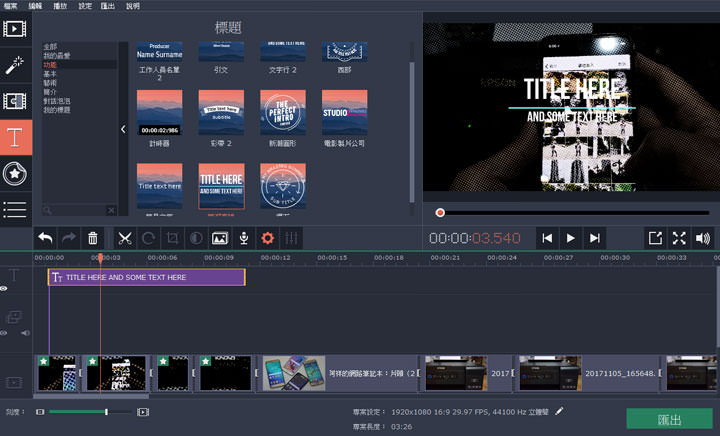Choose the 計時器 timer title thumbnail
This screenshot has height=436, width=720.
point(159,112)
